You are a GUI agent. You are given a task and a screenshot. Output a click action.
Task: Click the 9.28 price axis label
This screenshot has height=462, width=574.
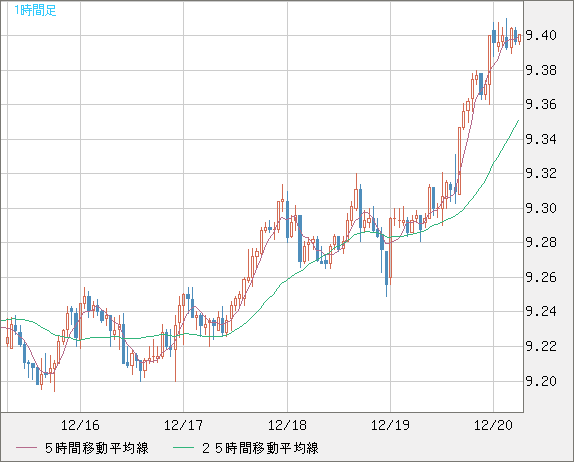pos(541,242)
